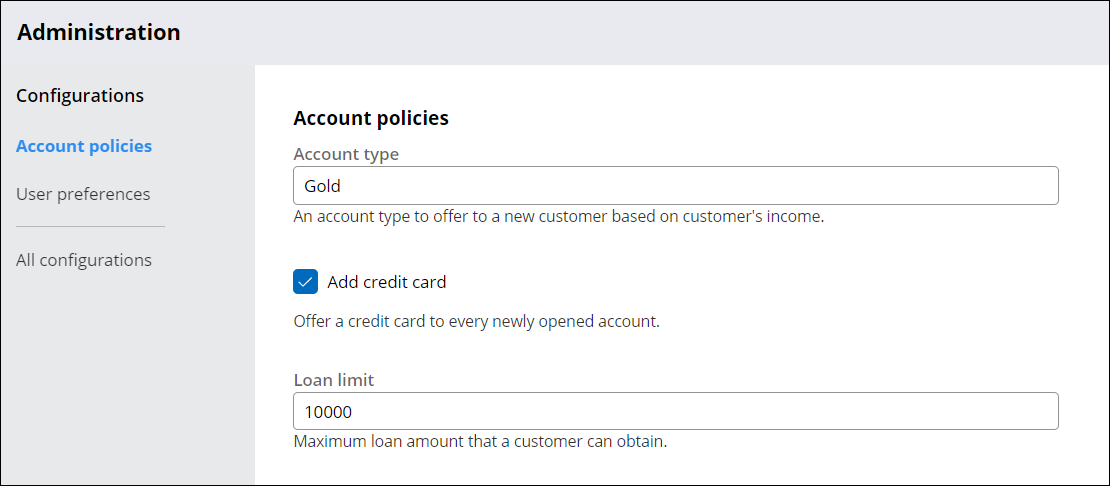The width and height of the screenshot is (1110, 486).
Task: Click the Administration header title
Action: (99, 32)
